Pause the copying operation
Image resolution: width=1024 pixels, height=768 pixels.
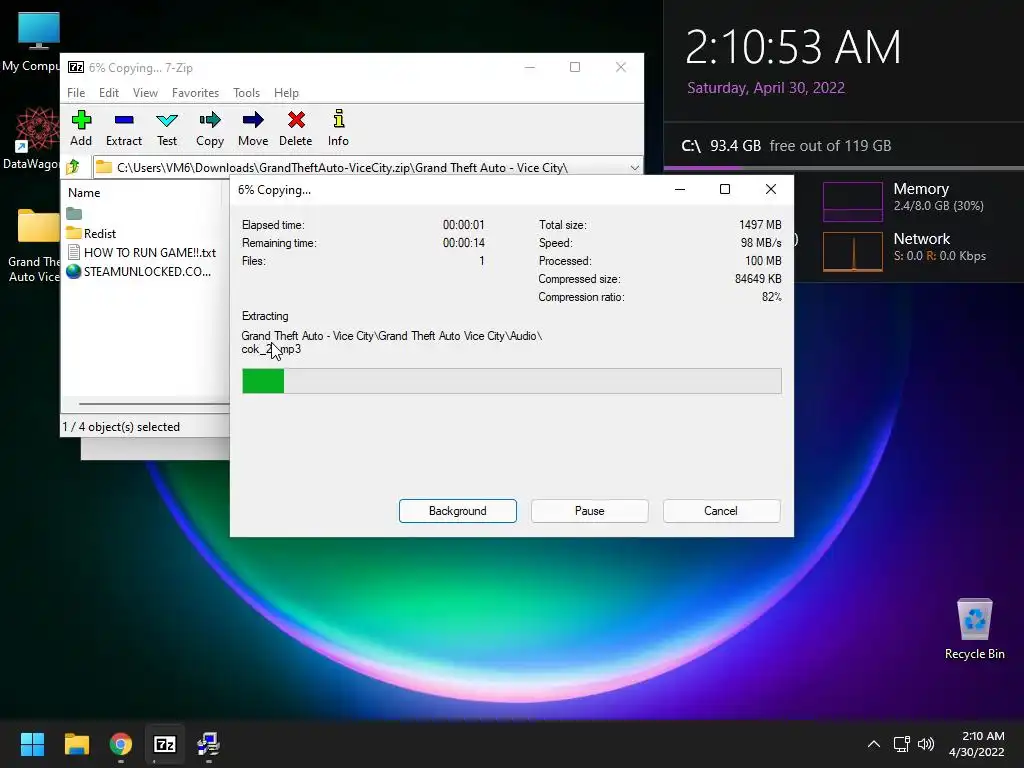click(590, 511)
